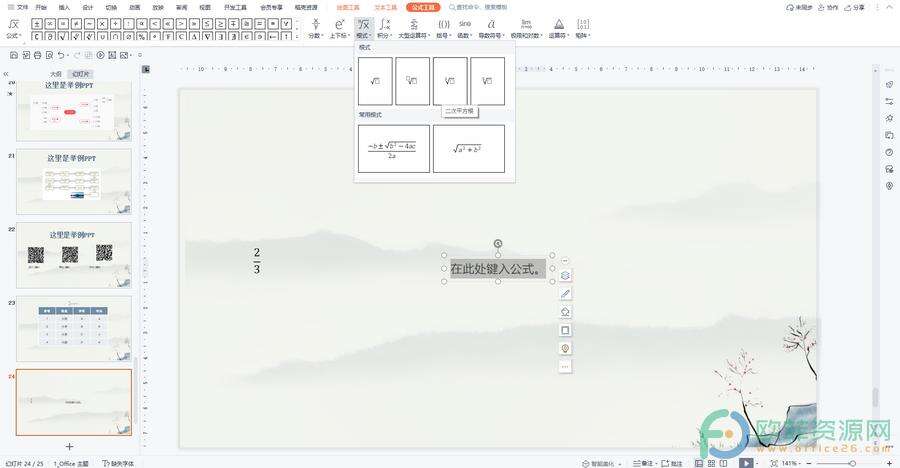The image size is (900, 468).
Task: Insert the less-than-or-equal ≤ symbol
Action: pos(207,24)
